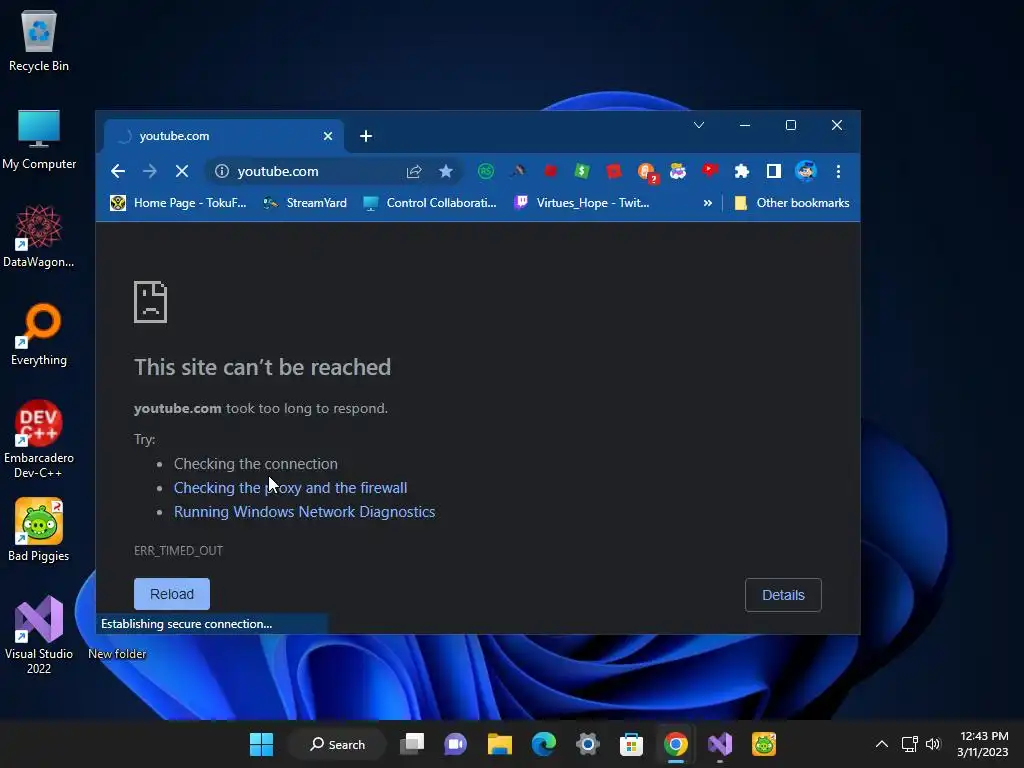Select the My Computer desktop icon

(x=39, y=139)
